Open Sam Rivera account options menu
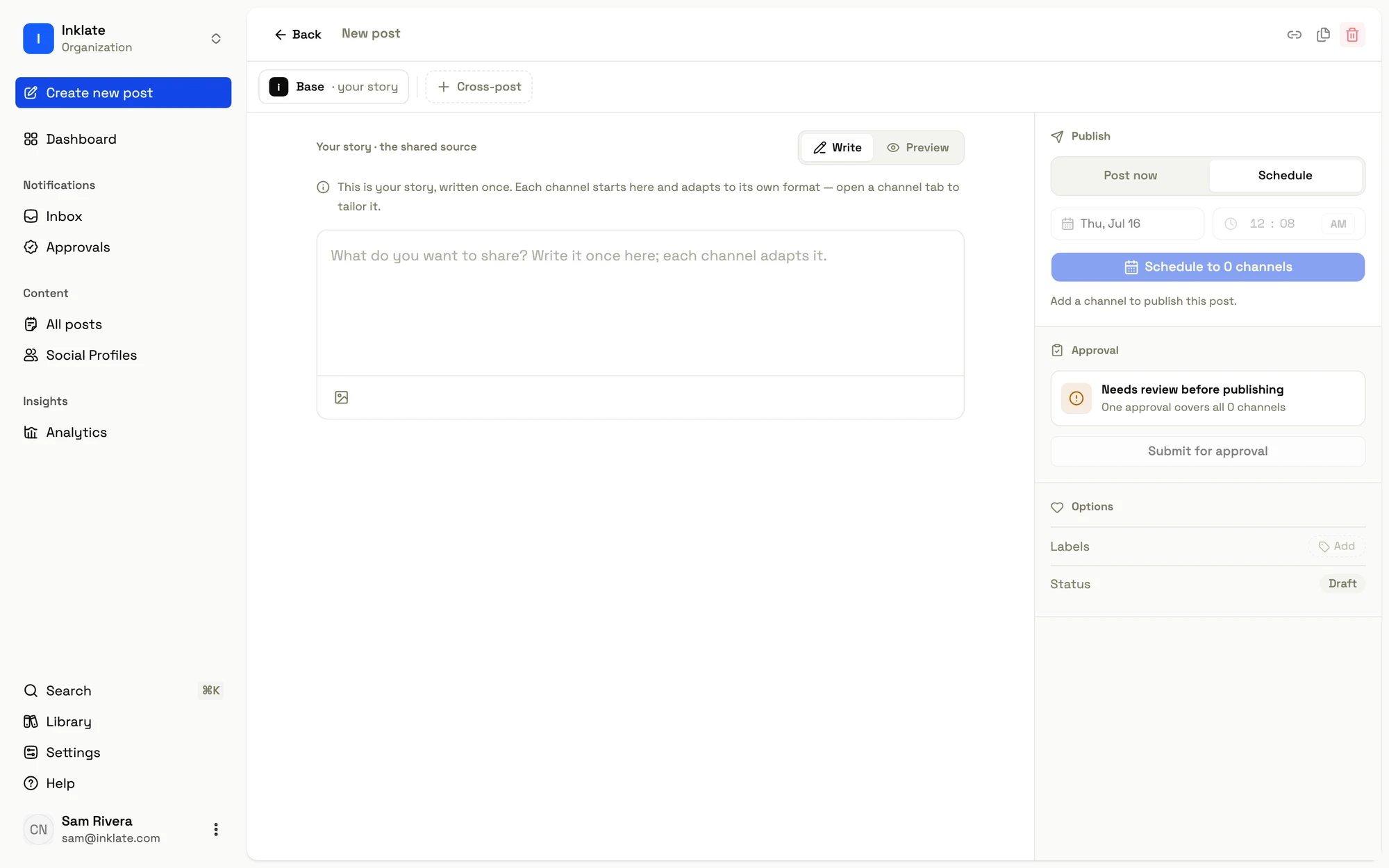1389x868 pixels. (216, 829)
